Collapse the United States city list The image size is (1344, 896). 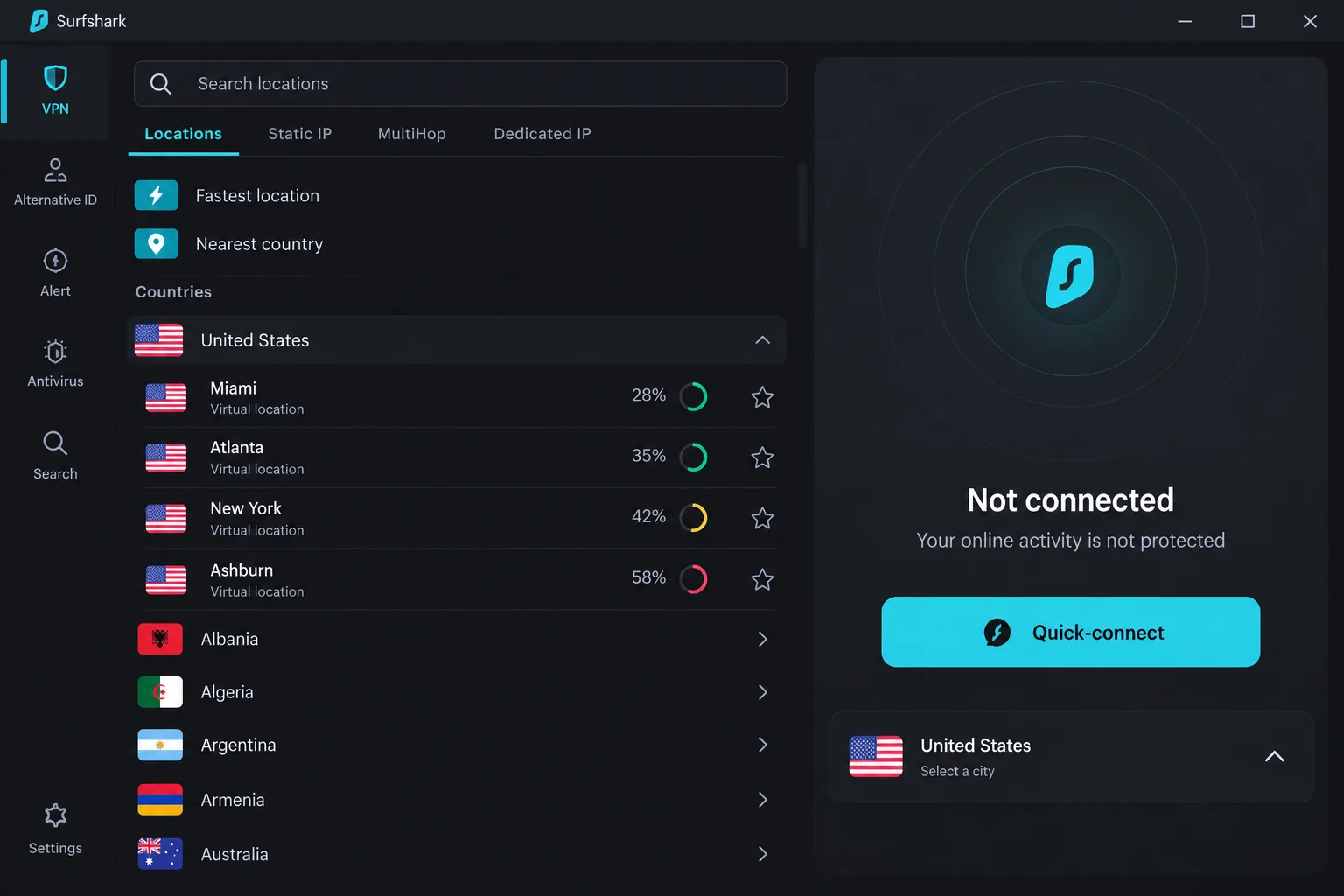[762, 340]
